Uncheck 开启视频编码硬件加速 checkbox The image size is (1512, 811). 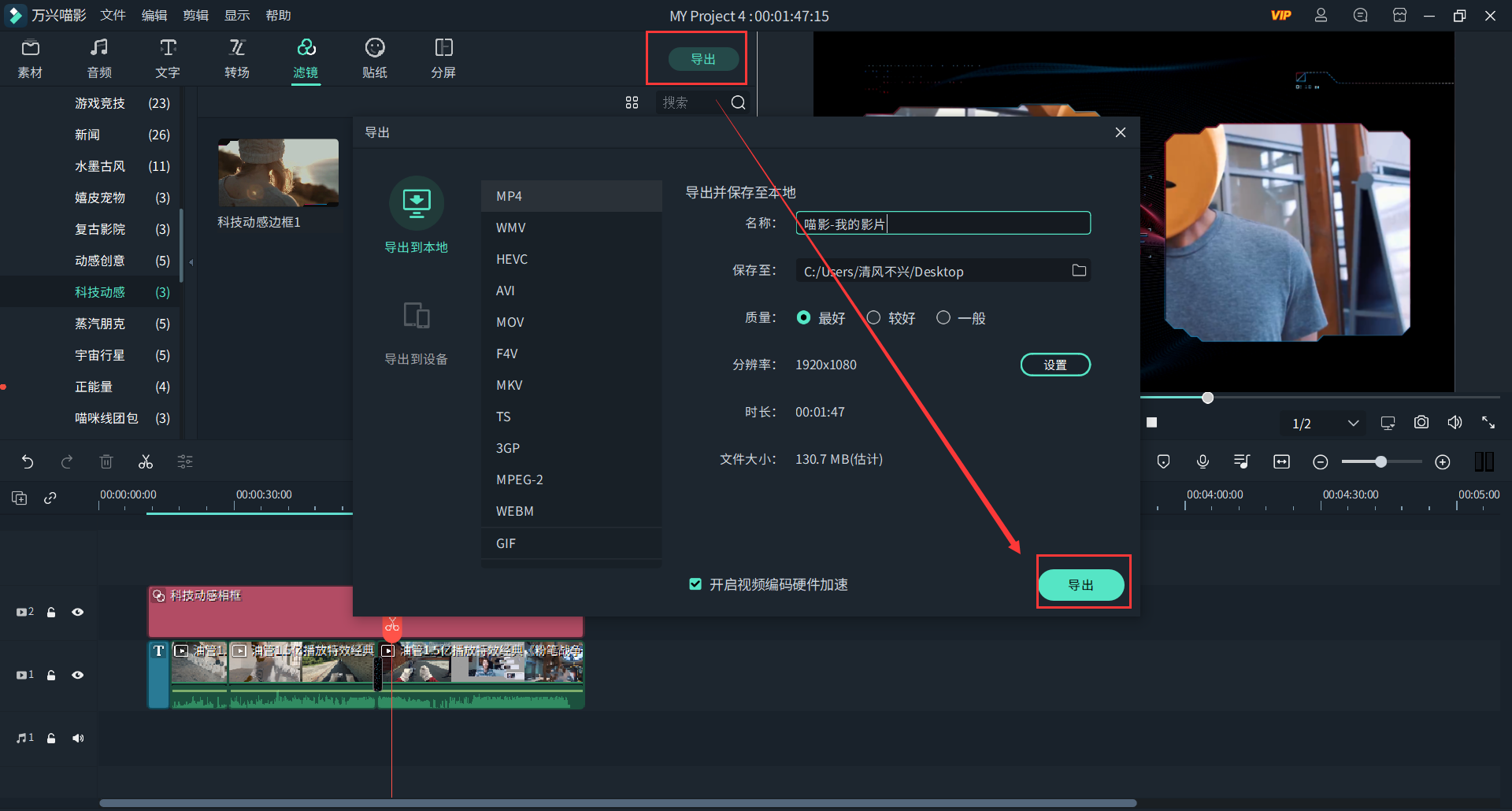pyautogui.click(x=695, y=583)
